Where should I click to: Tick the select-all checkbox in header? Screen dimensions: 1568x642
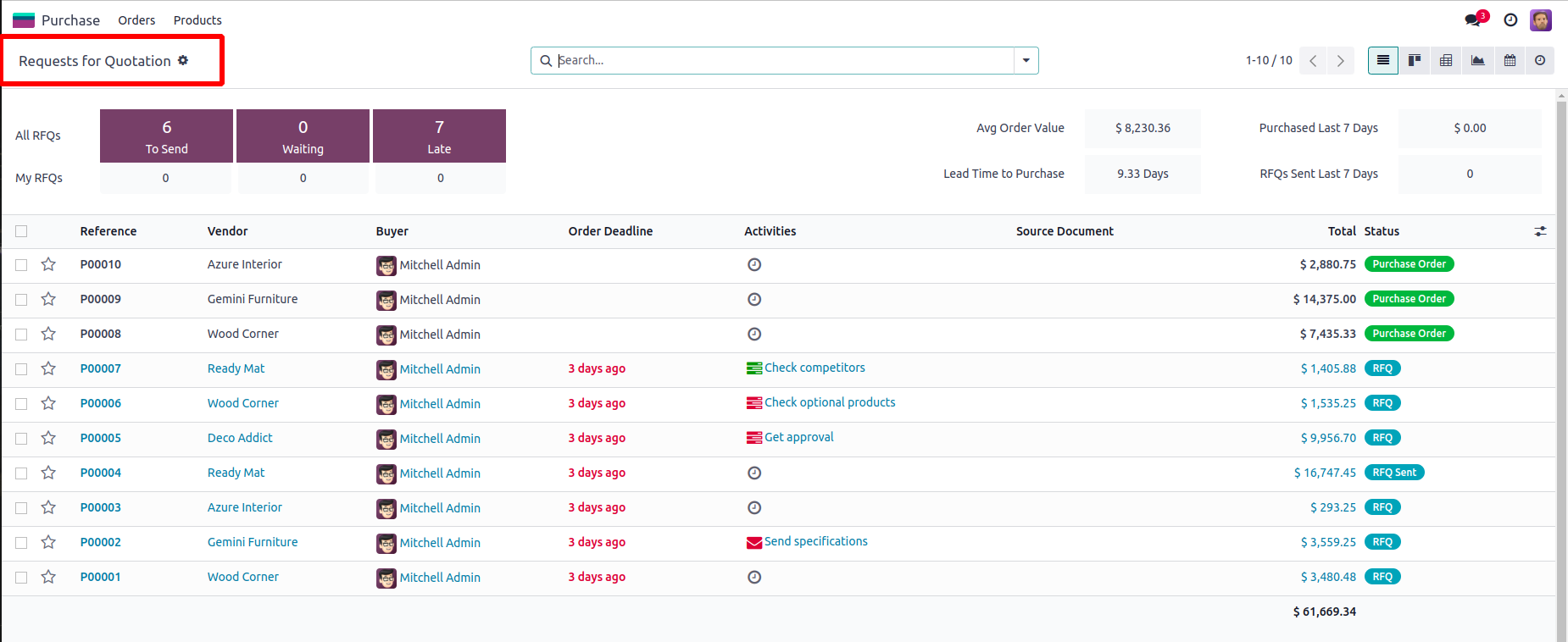pyautogui.click(x=21, y=231)
